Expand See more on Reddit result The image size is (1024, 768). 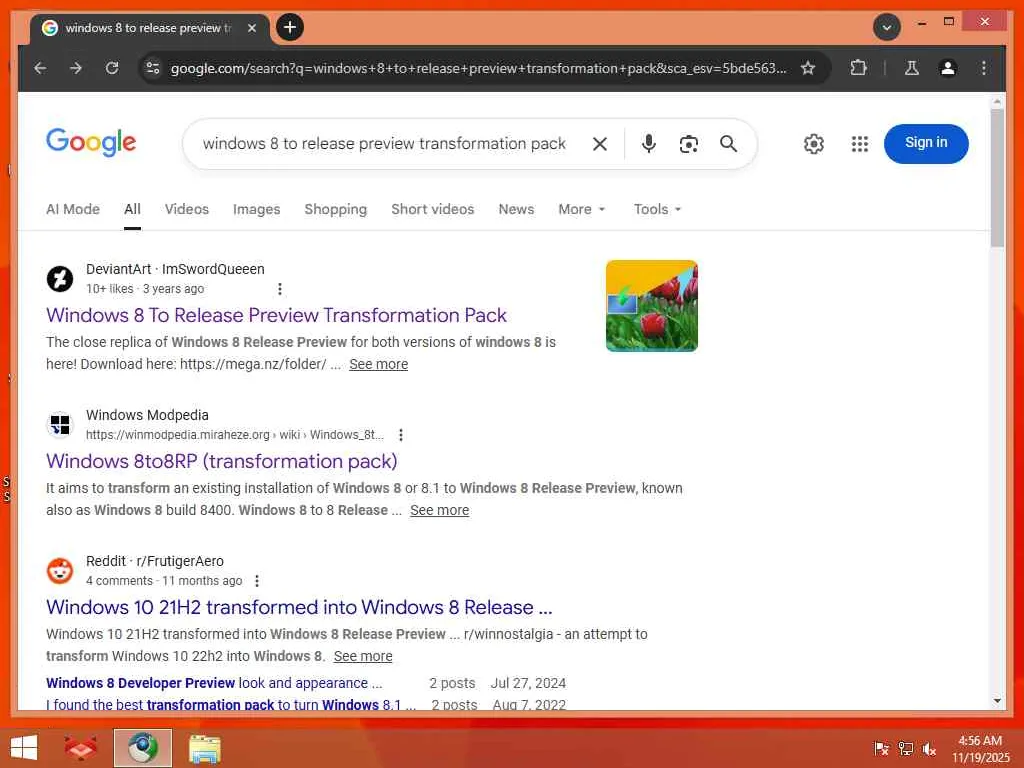coord(362,656)
